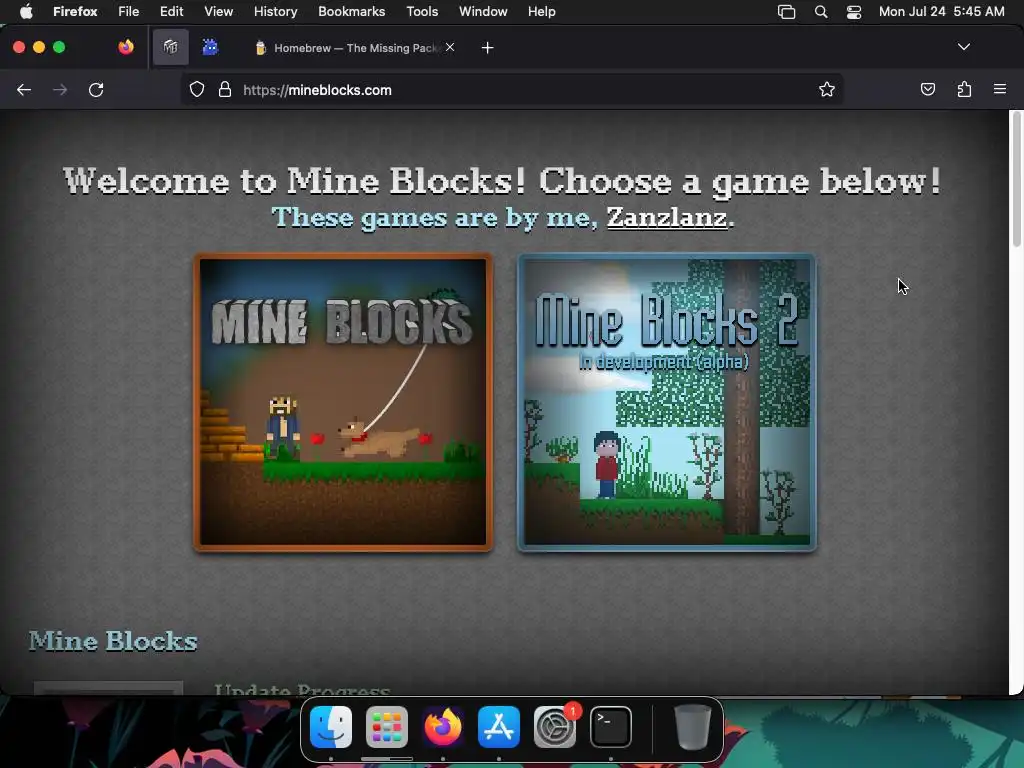Switch to the pinned Firefox tab
Viewport: 1024px width, 768px height.
click(126, 47)
